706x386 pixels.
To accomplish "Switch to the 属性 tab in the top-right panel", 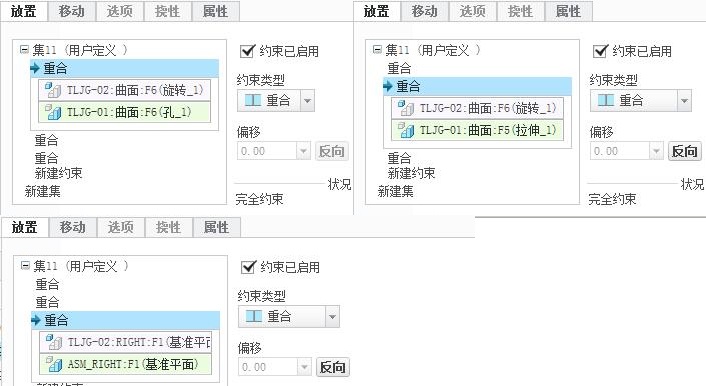I will tap(568, 11).
